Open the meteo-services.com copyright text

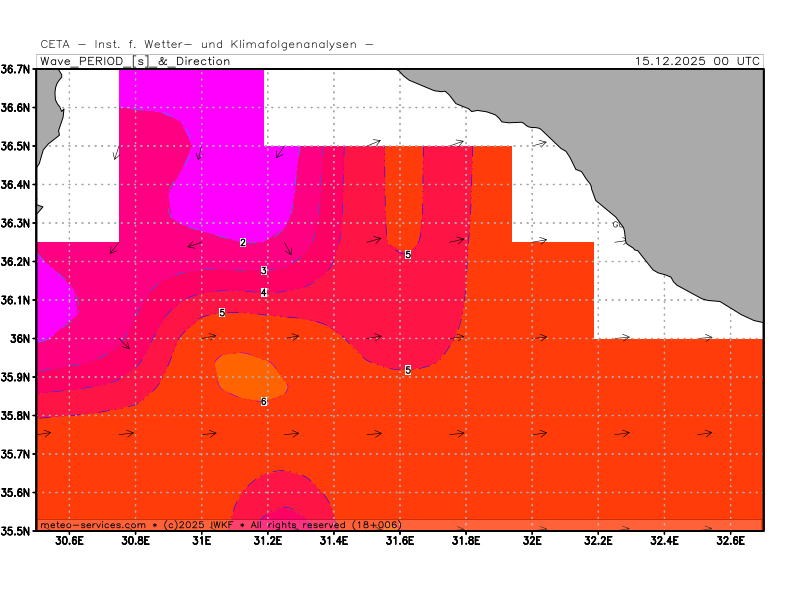[x=220, y=524]
